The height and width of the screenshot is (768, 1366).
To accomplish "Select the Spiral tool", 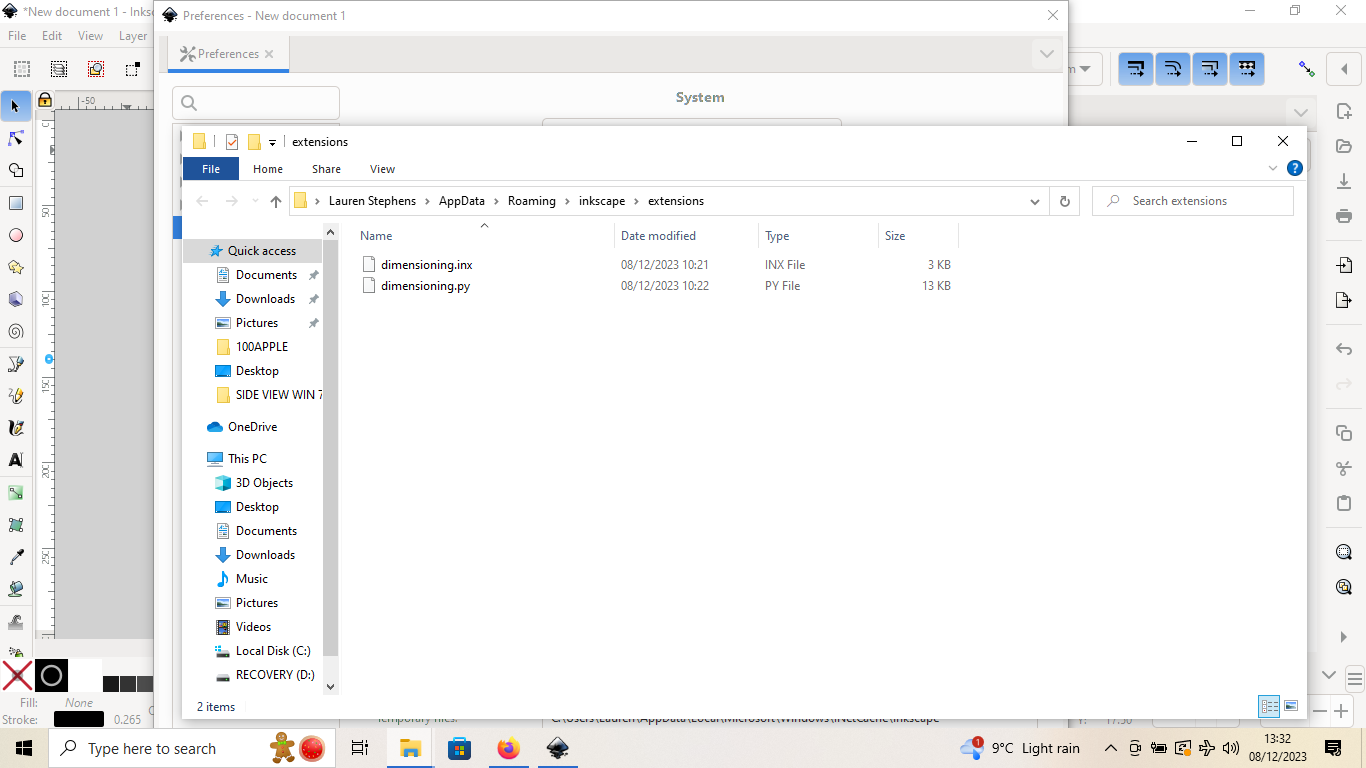I will [x=16, y=331].
